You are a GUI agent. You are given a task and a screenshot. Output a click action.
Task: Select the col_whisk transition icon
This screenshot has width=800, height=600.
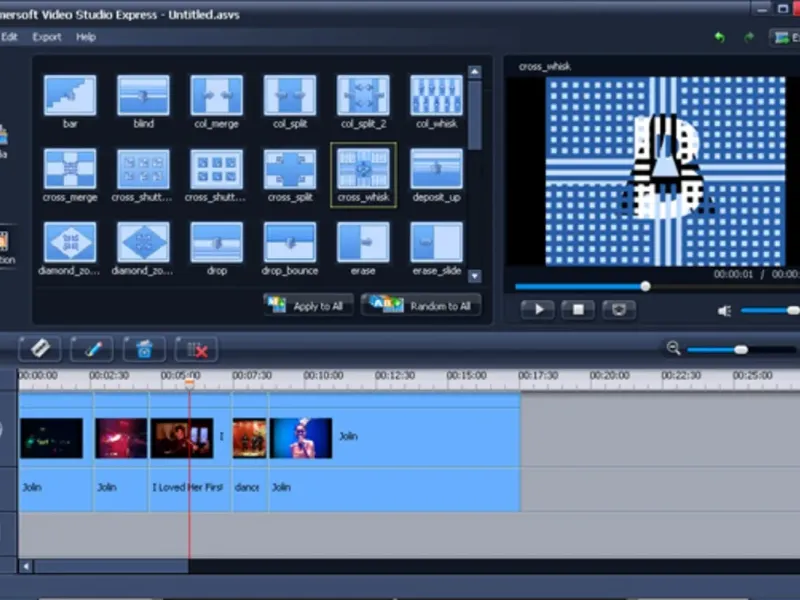[x=436, y=96]
